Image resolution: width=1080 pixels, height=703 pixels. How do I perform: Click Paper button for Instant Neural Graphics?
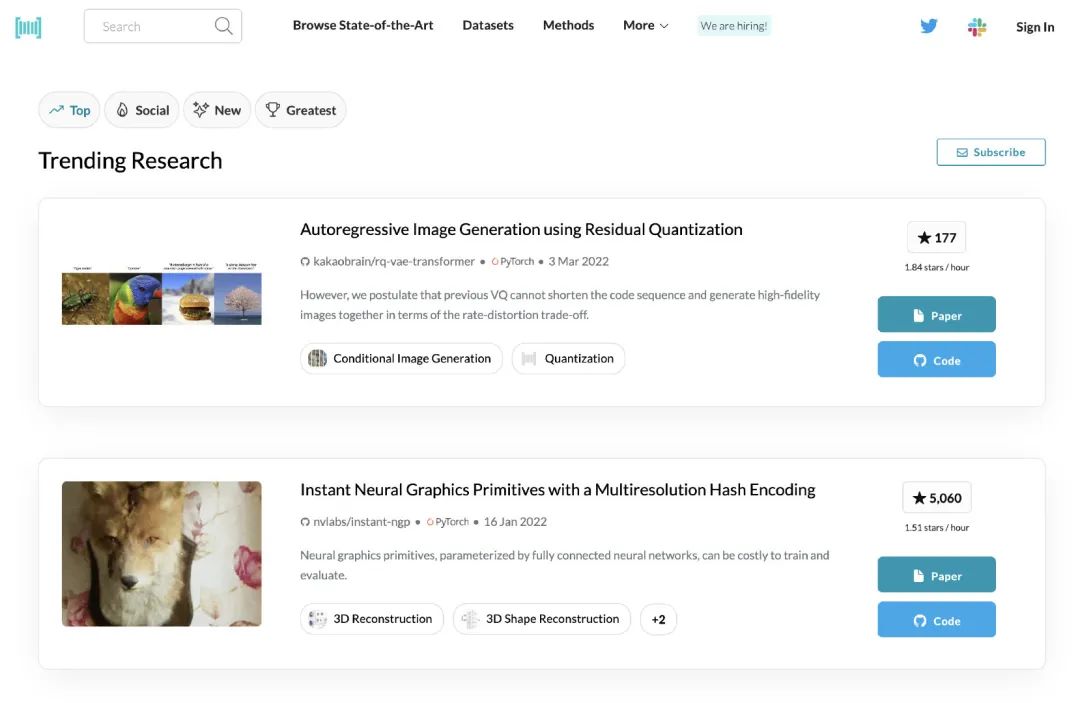pyautogui.click(x=936, y=575)
